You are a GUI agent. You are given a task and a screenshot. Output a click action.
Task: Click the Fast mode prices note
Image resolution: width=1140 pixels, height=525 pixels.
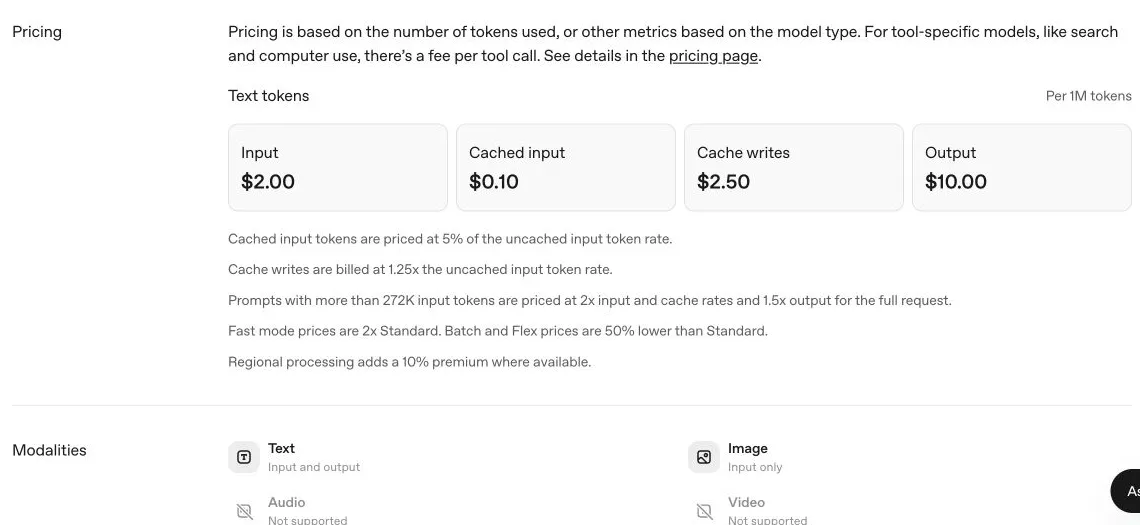[x=498, y=332]
